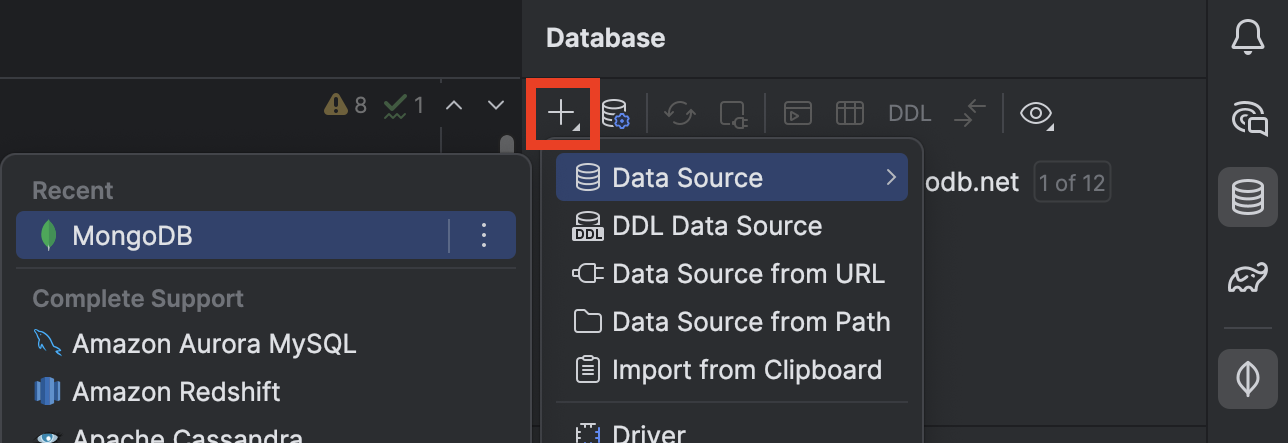Open View Options eye icon
Viewport: 1288px width, 443px height.
click(1037, 114)
